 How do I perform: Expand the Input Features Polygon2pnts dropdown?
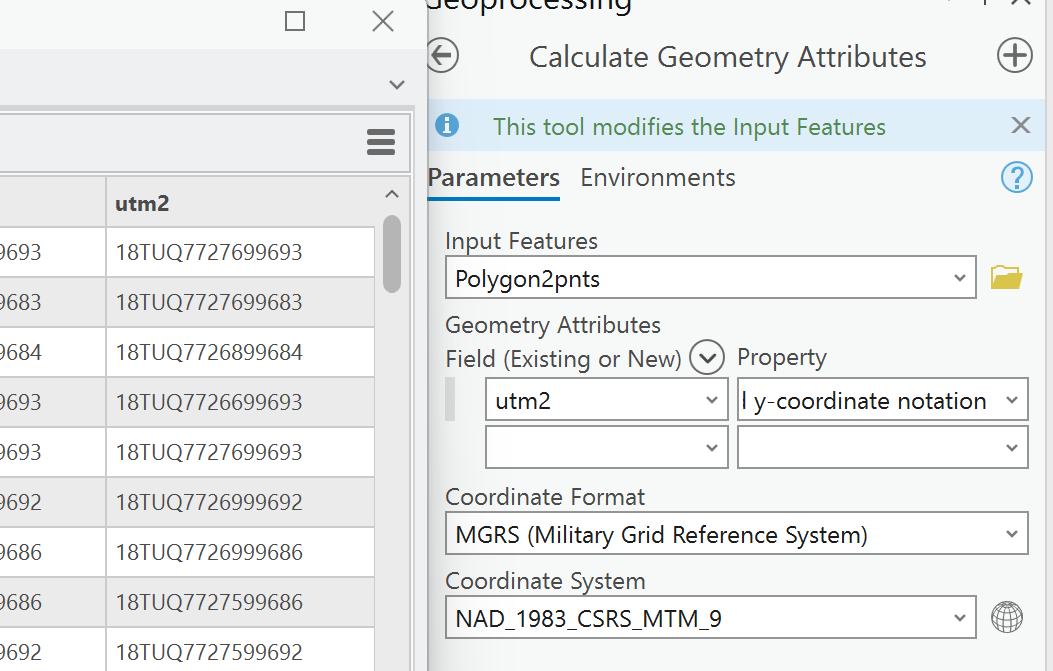[x=959, y=278]
